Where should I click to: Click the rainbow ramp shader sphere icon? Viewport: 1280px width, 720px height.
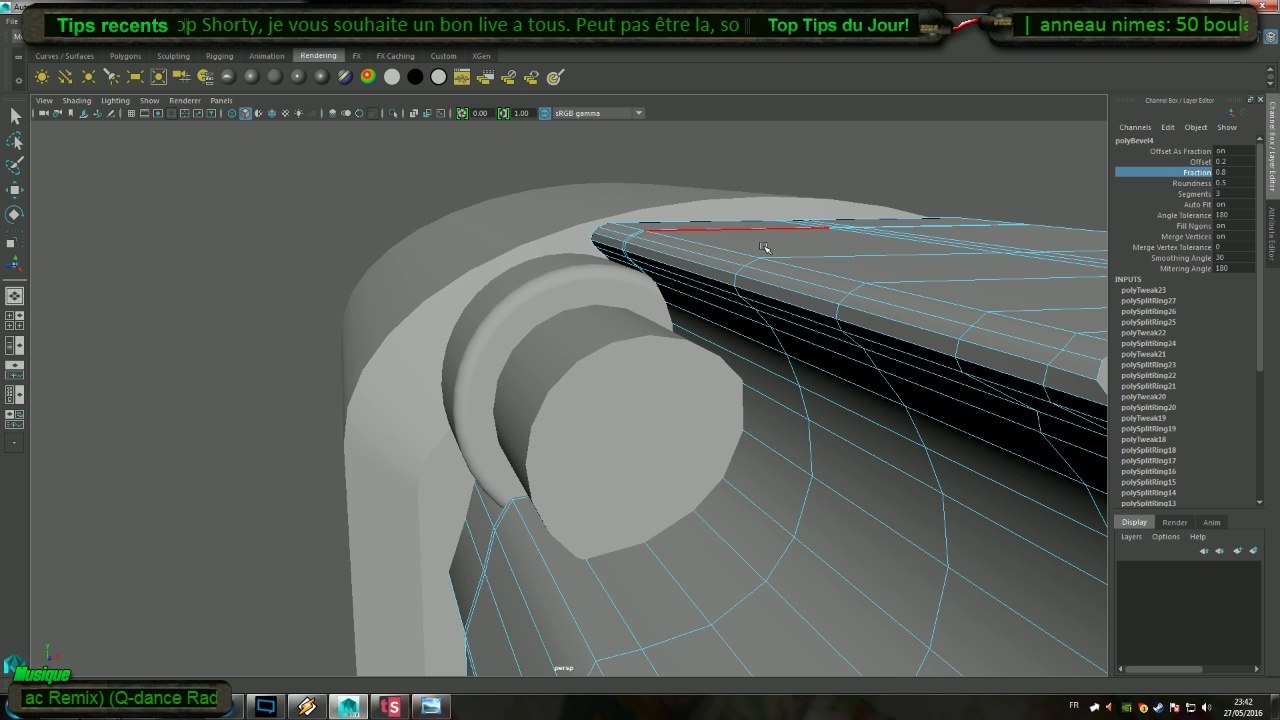(x=368, y=77)
